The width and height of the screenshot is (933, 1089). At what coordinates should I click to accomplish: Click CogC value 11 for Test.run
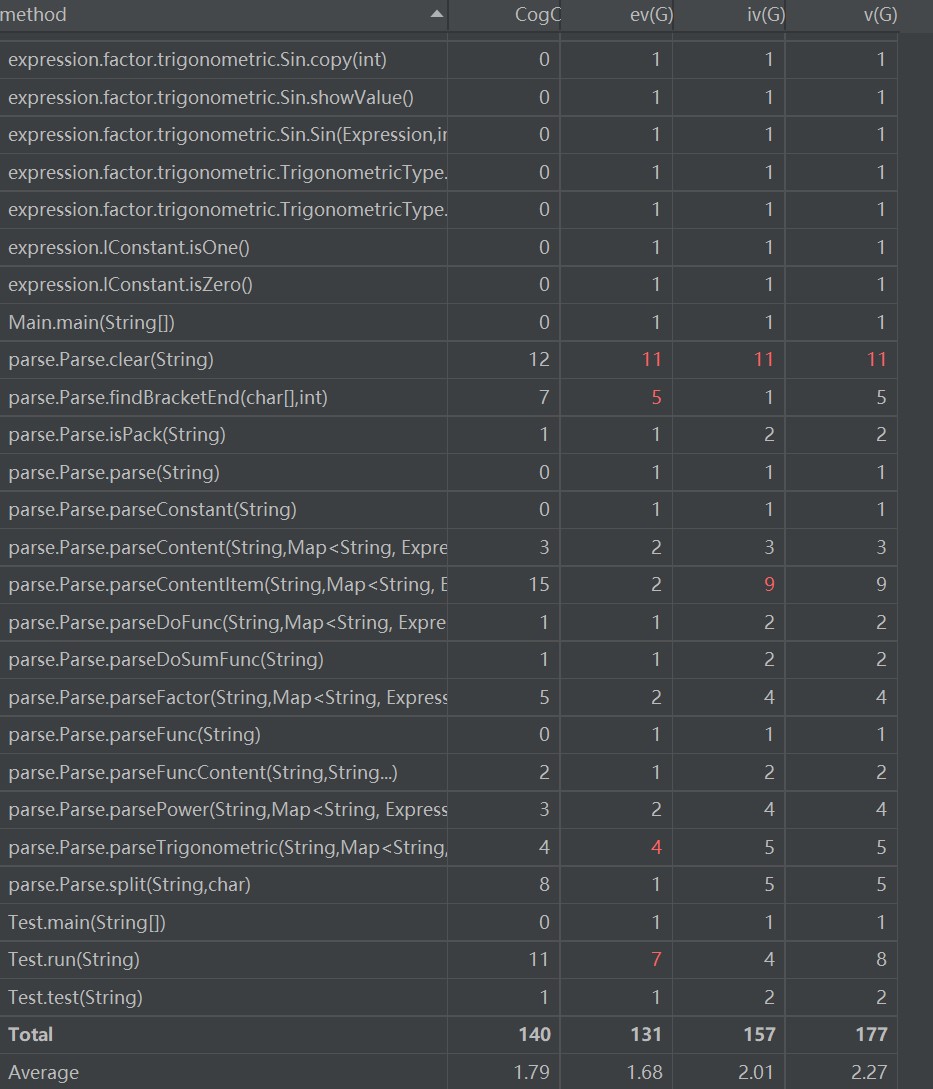(539, 960)
